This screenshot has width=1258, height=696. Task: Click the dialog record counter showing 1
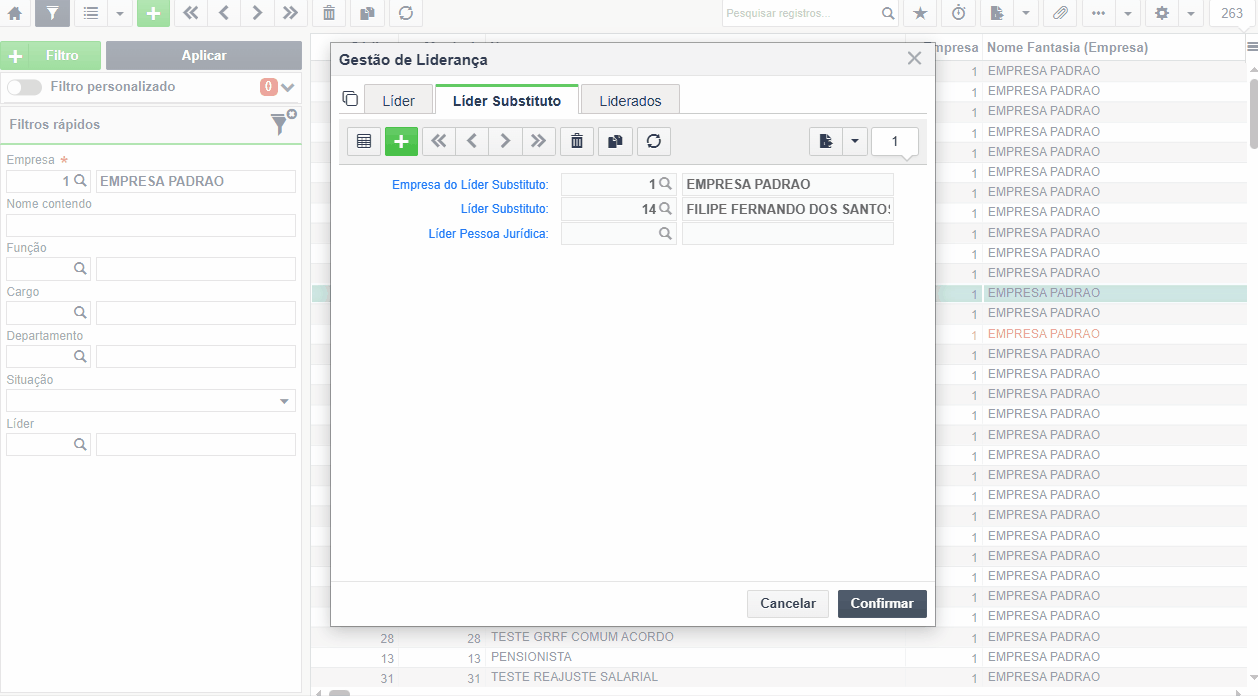(x=895, y=141)
